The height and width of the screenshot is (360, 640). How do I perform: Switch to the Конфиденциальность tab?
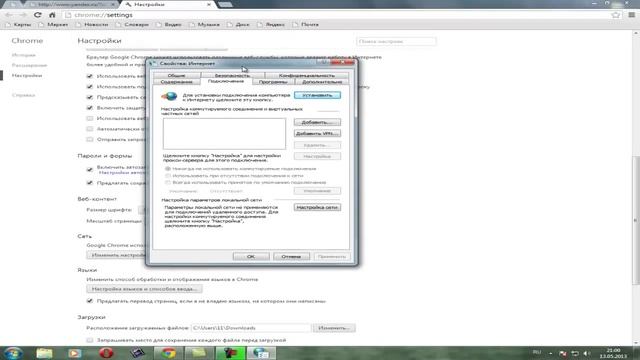pyautogui.click(x=307, y=76)
